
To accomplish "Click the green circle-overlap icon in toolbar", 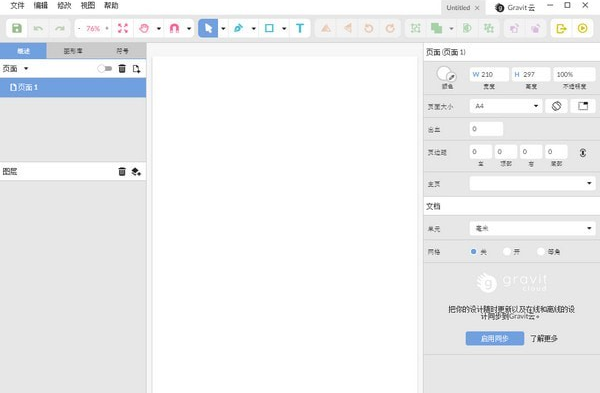I will [x=467, y=28].
